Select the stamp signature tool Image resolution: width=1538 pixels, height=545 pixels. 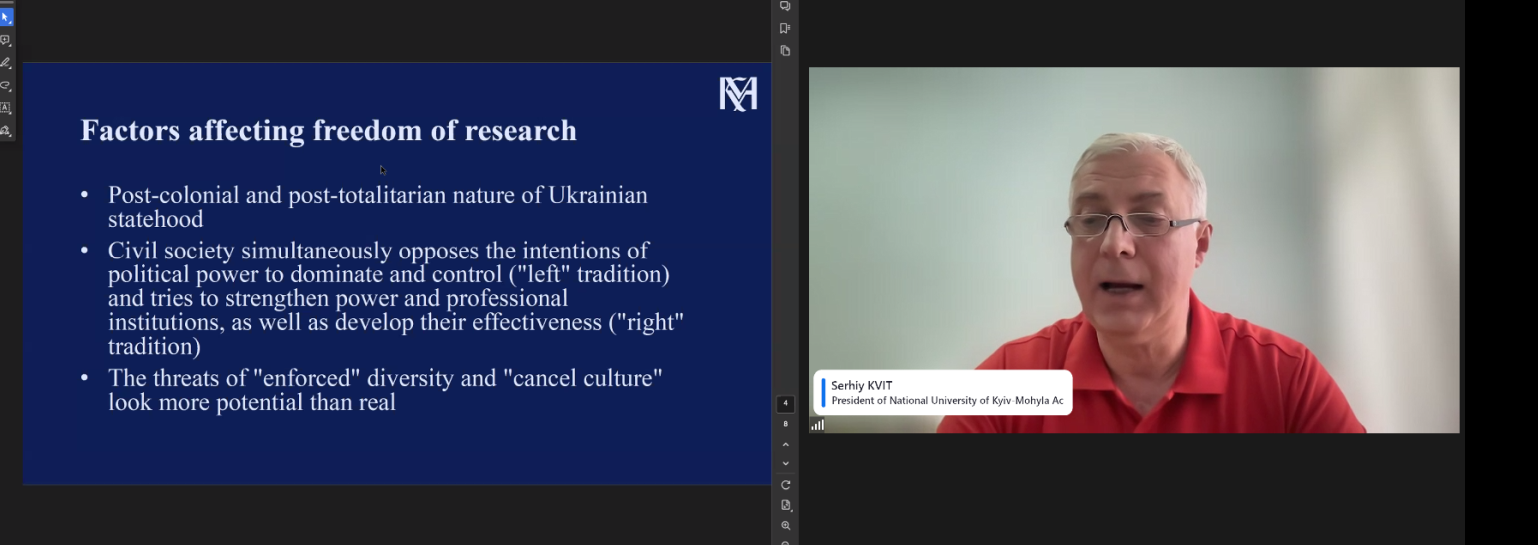click(x=5, y=131)
